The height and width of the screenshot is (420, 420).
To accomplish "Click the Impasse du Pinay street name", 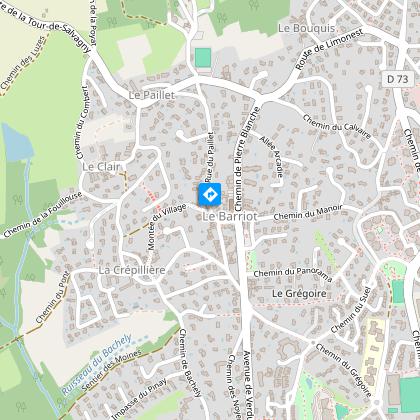I will coord(139,399).
